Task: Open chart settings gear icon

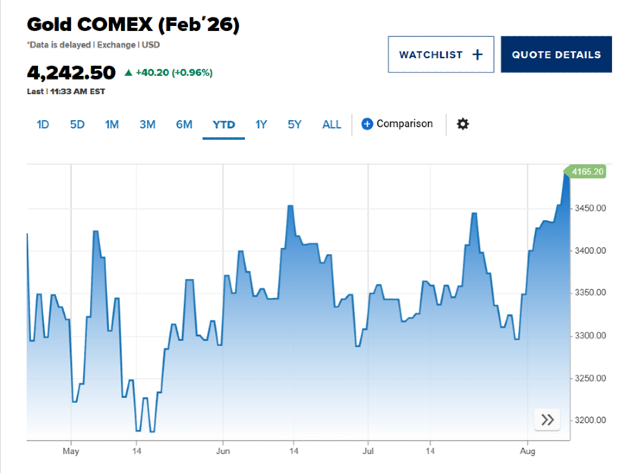Action: [462, 124]
